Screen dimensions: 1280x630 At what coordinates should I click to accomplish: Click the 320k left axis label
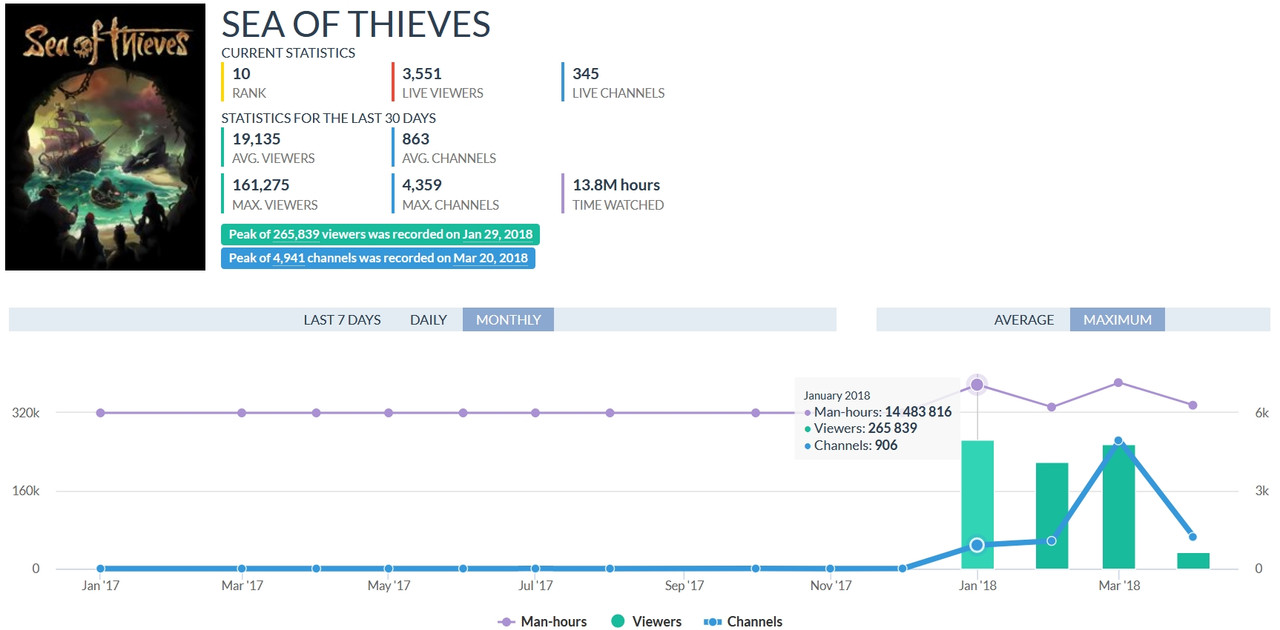pos(26,413)
